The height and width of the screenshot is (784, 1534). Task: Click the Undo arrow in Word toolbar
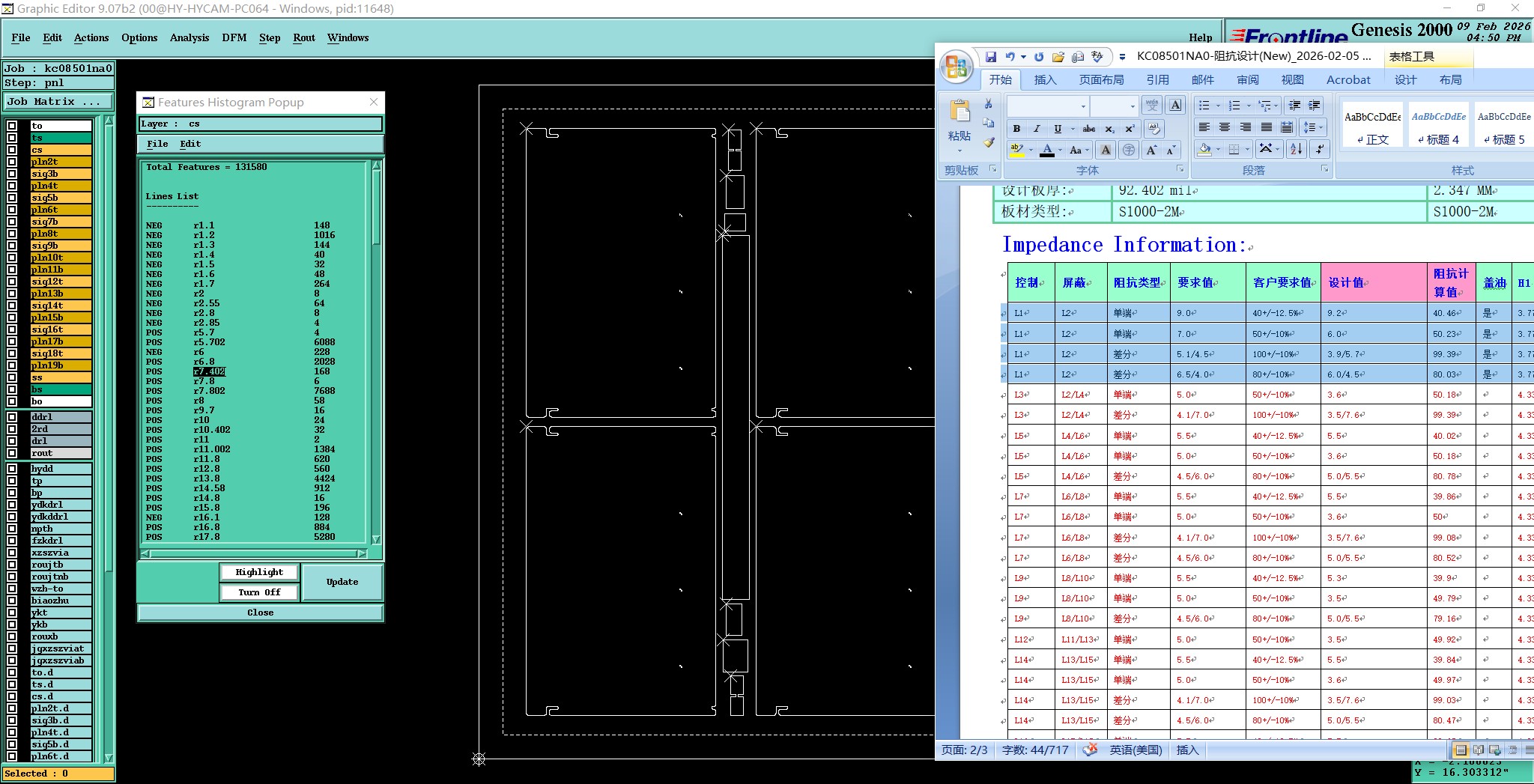point(1010,57)
